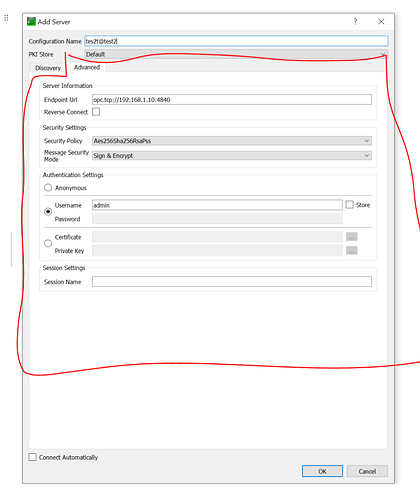The height and width of the screenshot is (500, 420).
Task: Open the Message Security Mode dropdown
Action: [232, 155]
